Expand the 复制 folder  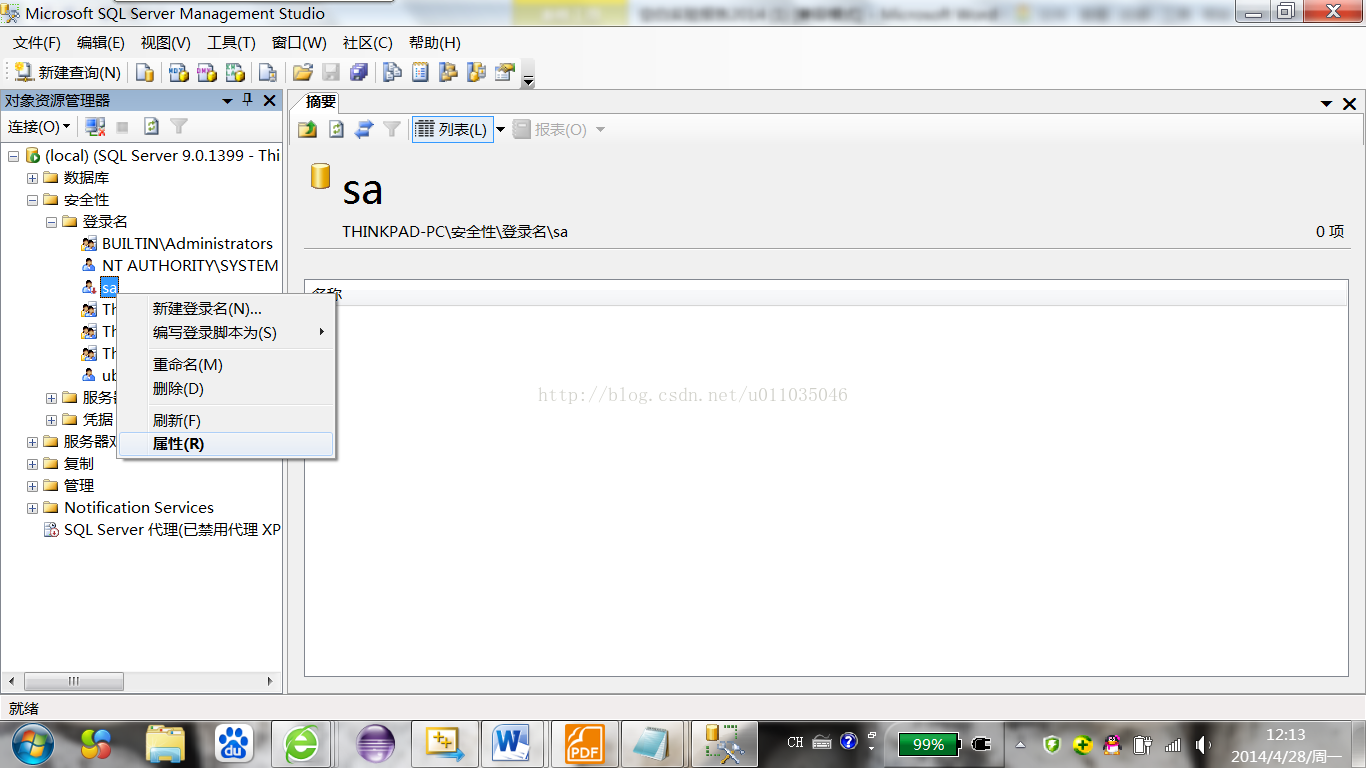pyautogui.click(x=33, y=464)
